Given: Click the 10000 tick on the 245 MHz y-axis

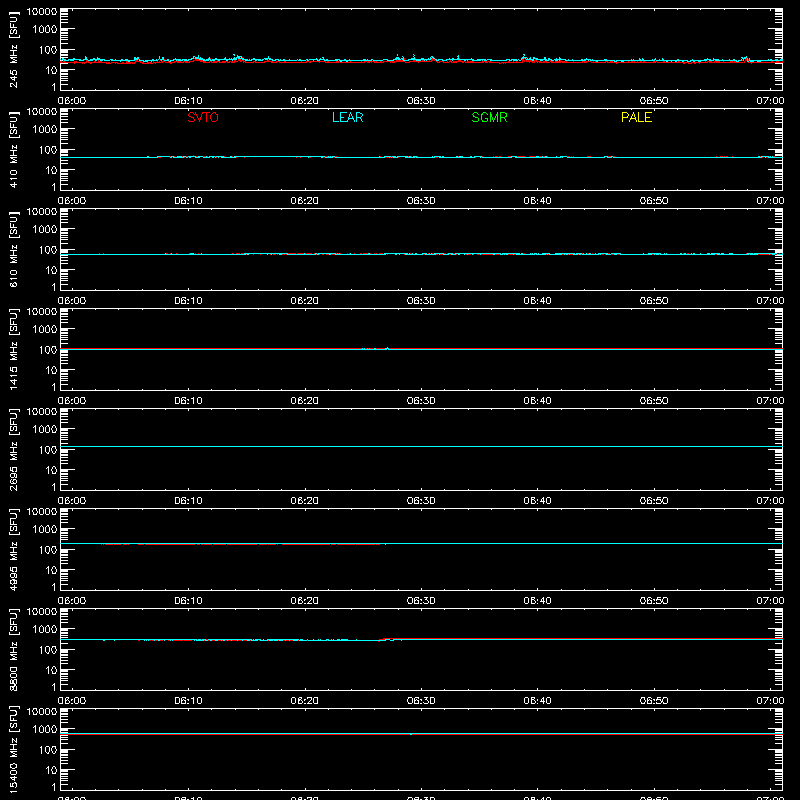Looking at the screenshot, I should point(42,12).
